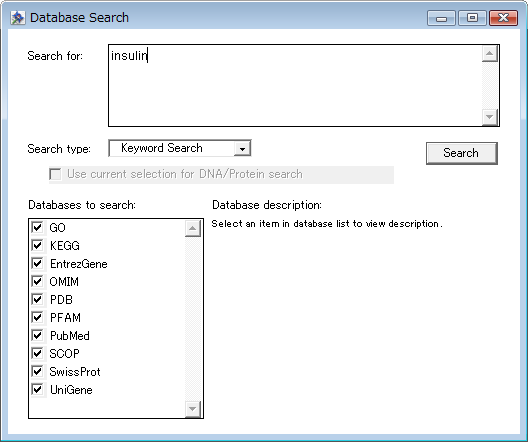The width and height of the screenshot is (528, 442).
Task: Uncheck the UniGene checkbox
Action: pyautogui.click(x=37, y=389)
